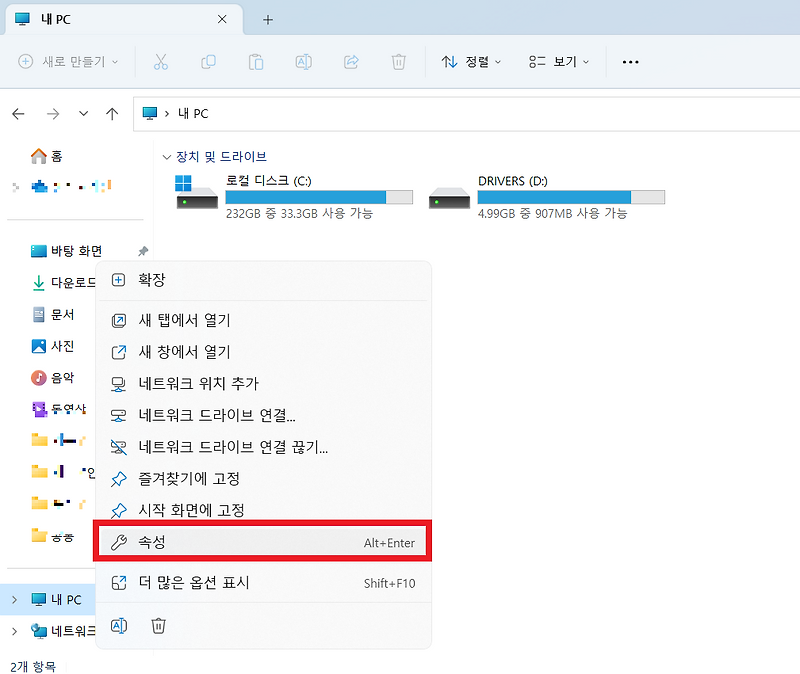
Task: Open the see-more options with the ... button
Action: coord(630,61)
